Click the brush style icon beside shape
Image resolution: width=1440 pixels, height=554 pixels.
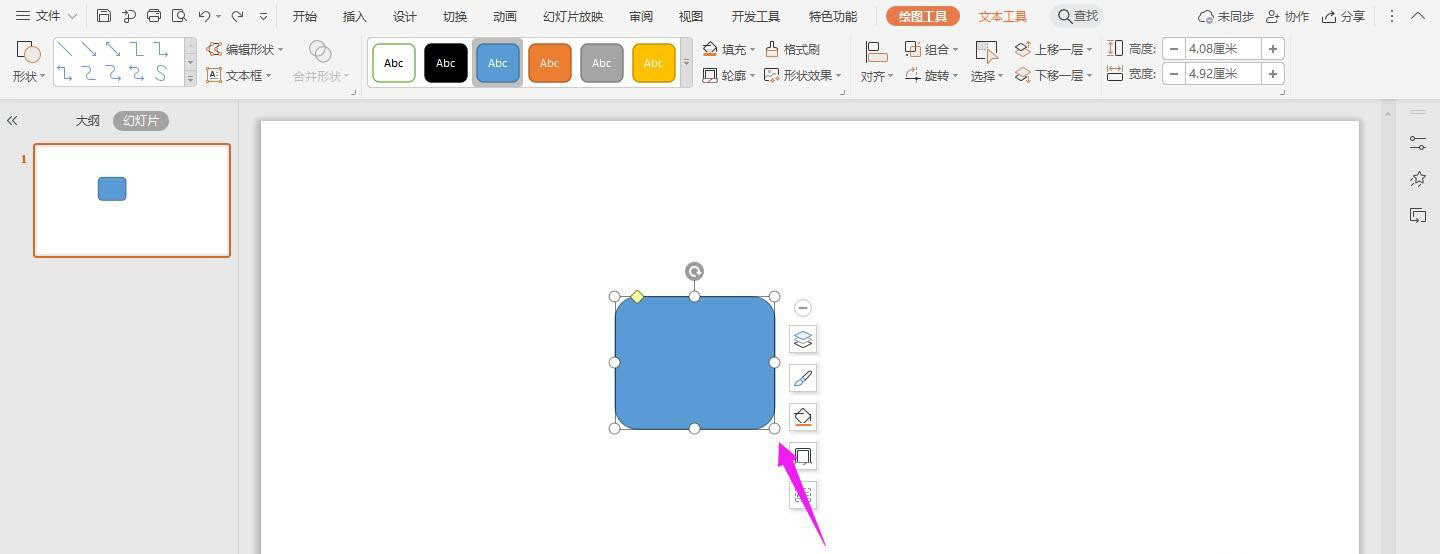803,378
